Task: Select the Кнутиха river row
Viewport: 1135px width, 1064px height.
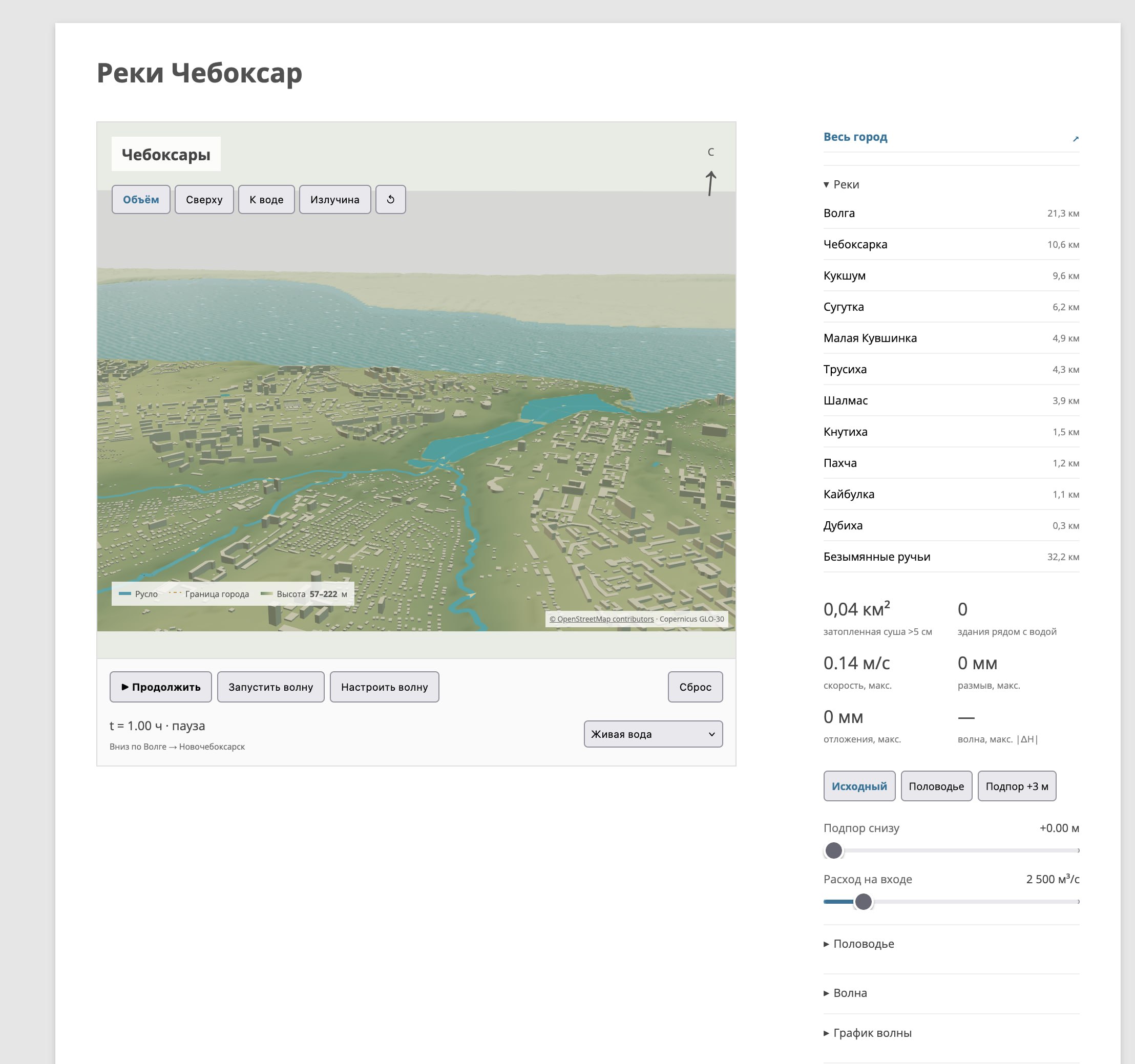Action: pos(951,432)
